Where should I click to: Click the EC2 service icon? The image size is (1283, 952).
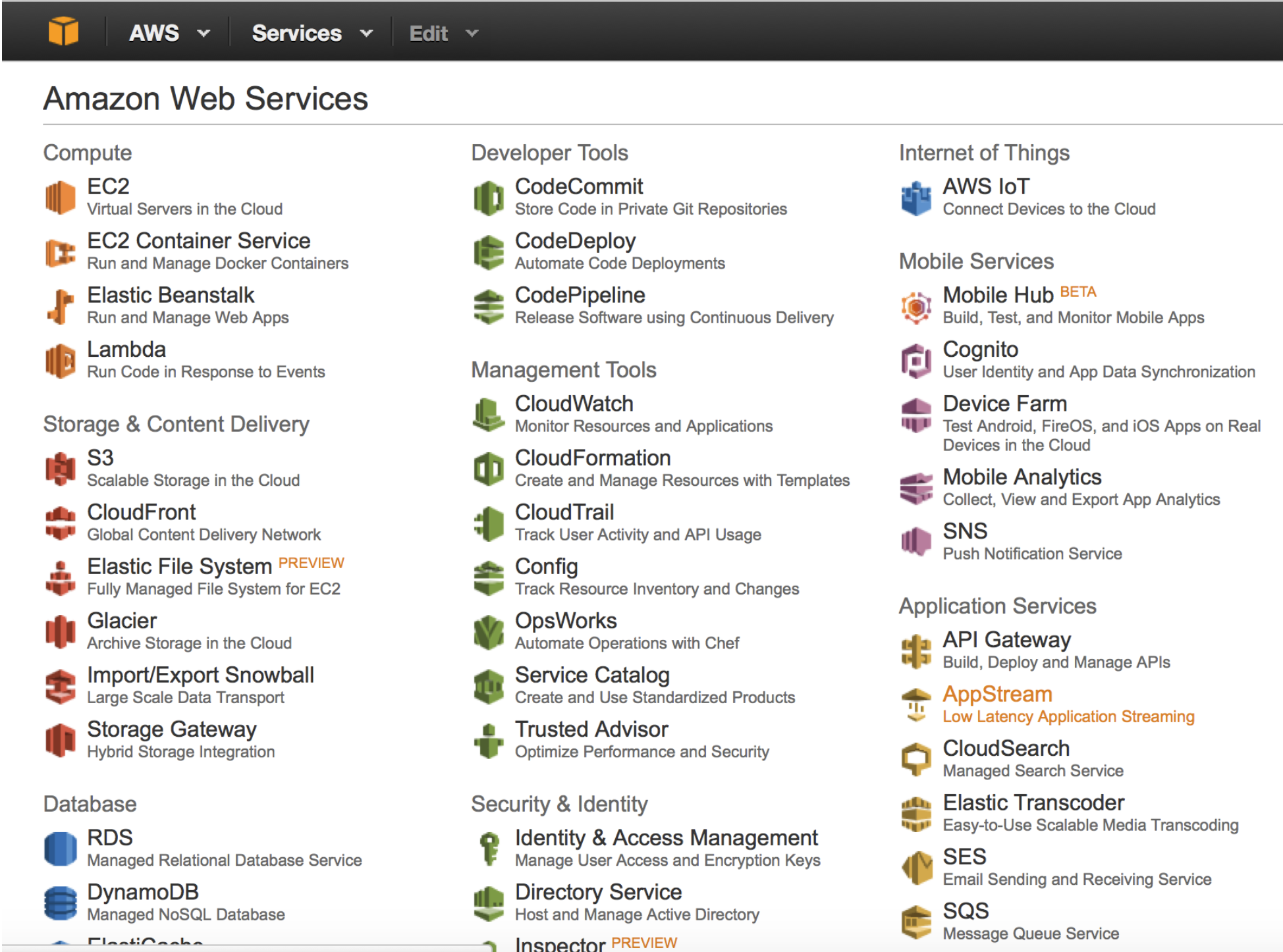pyautogui.click(x=61, y=197)
